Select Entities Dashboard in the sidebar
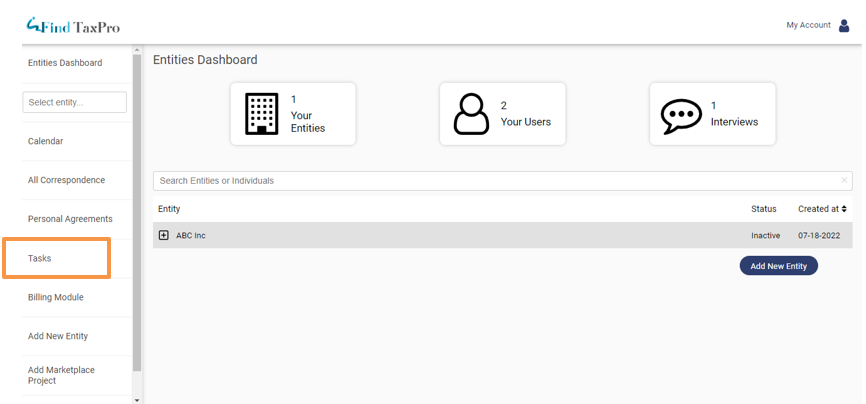This screenshot has width=866, height=404. [65, 63]
